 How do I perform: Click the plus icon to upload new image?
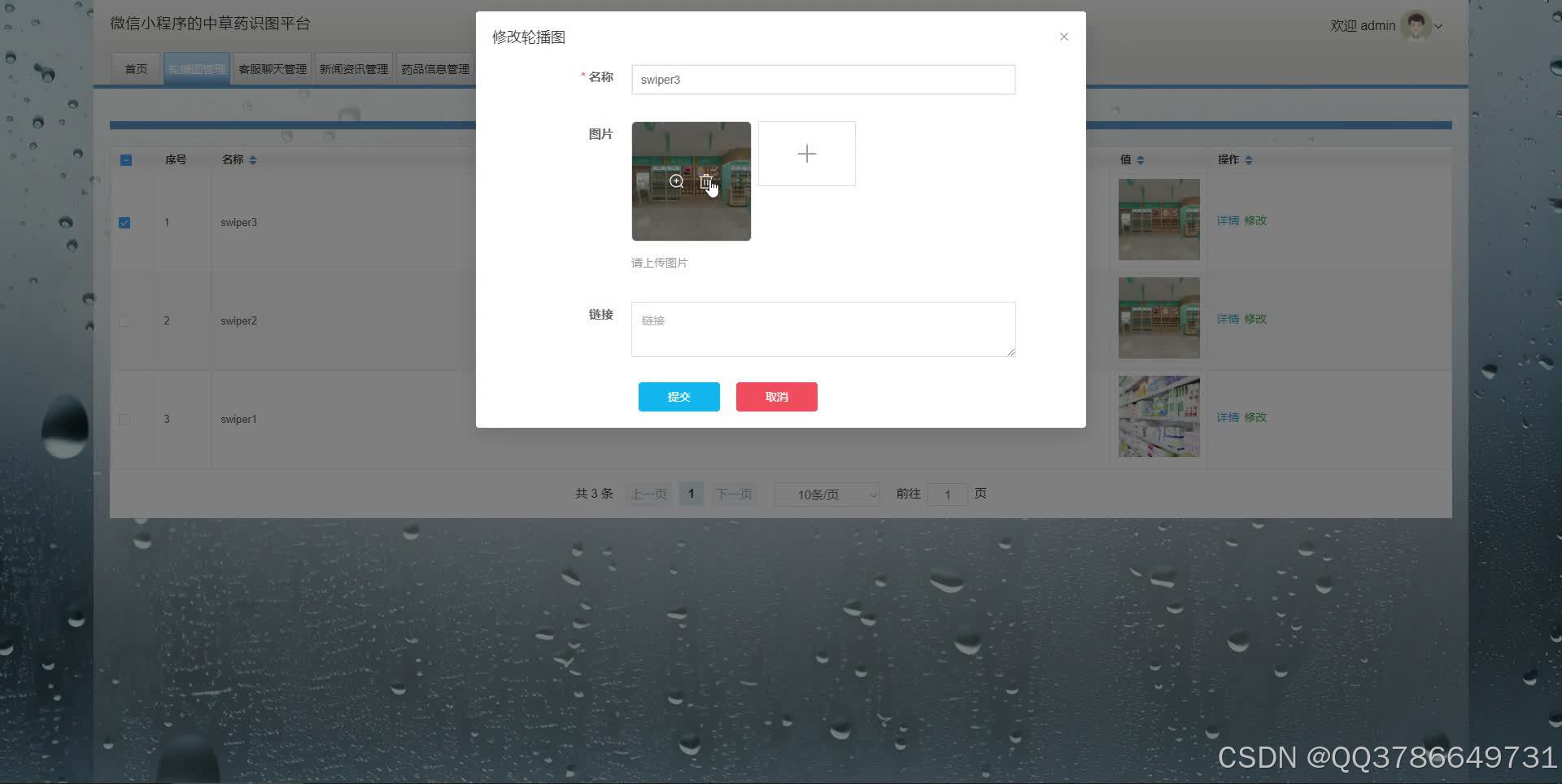tap(805, 153)
